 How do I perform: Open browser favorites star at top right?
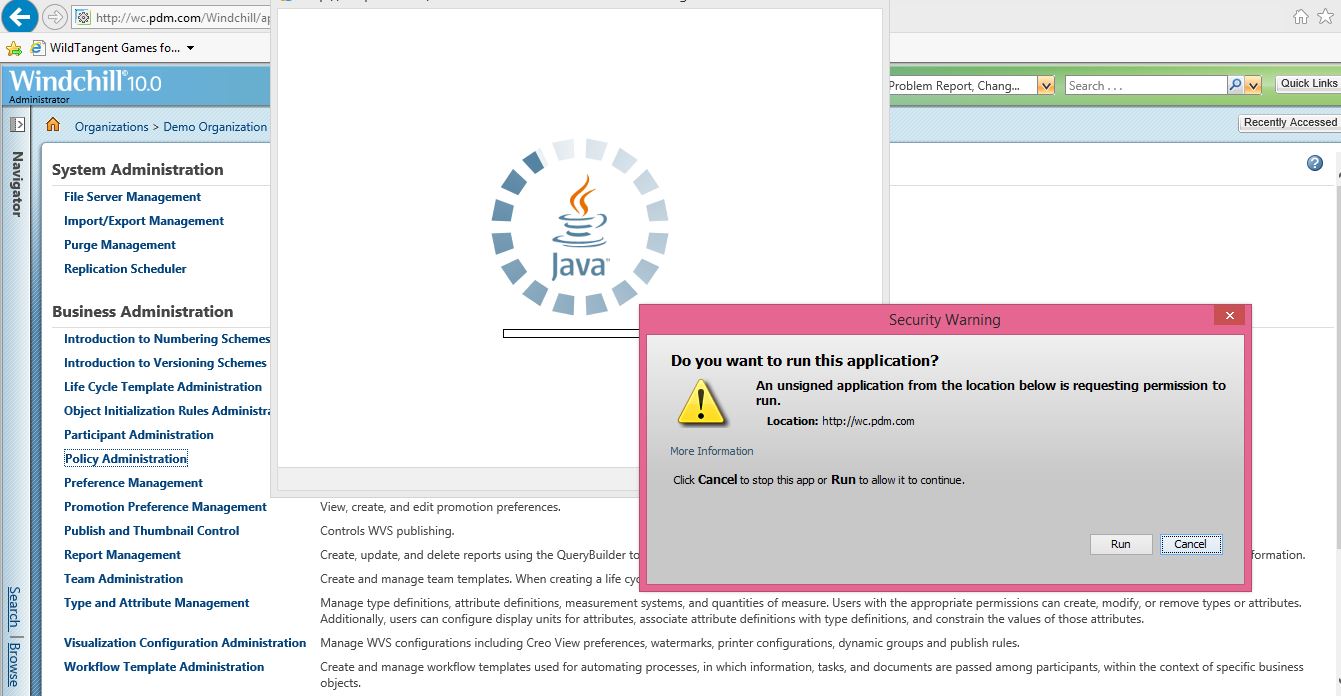1324,17
